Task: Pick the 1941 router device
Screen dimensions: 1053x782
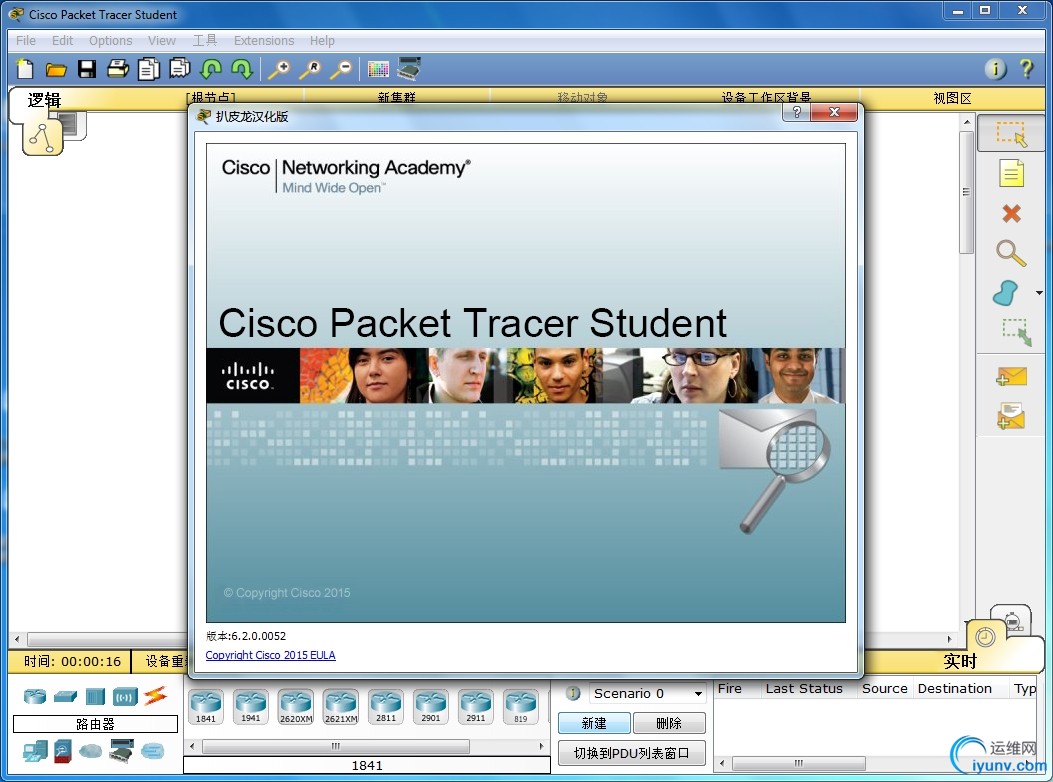Action: click(250, 707)
